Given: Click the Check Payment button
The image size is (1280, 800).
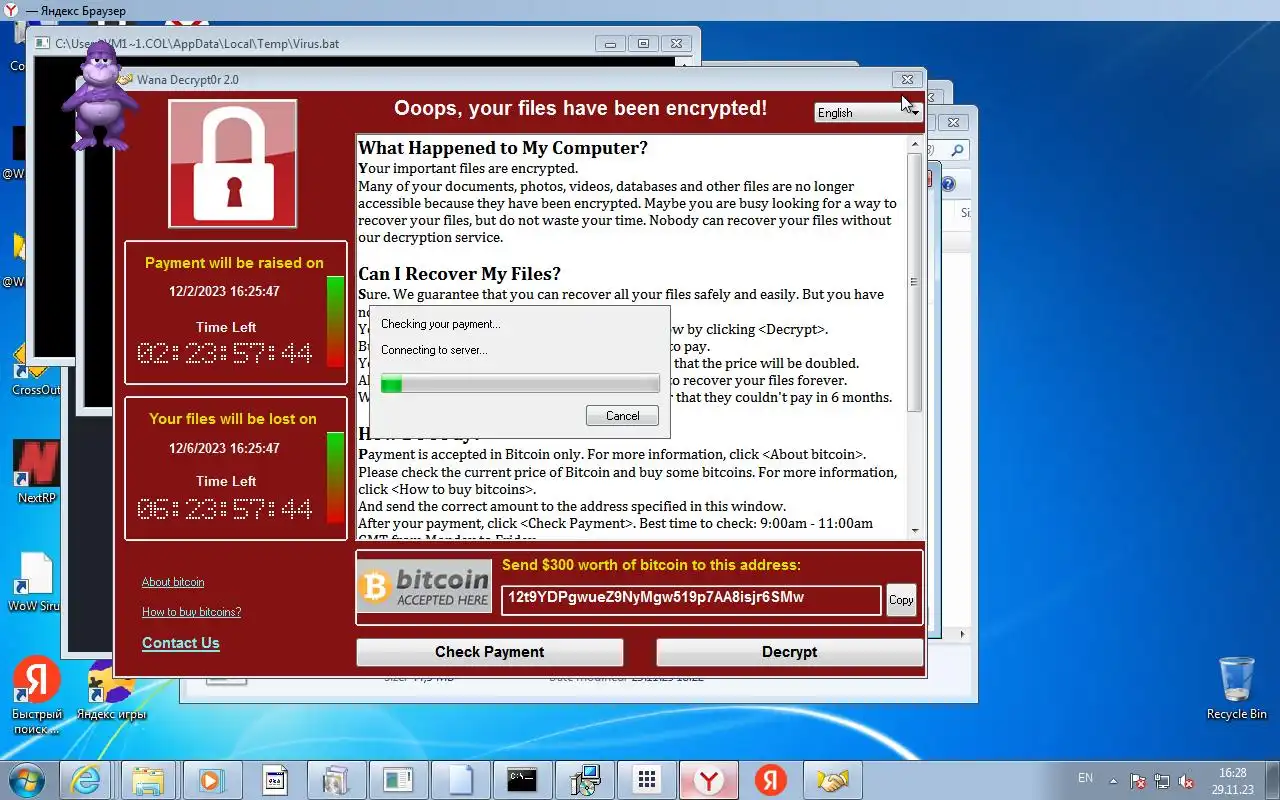Looking at the screenshot, I should [490, 652].
